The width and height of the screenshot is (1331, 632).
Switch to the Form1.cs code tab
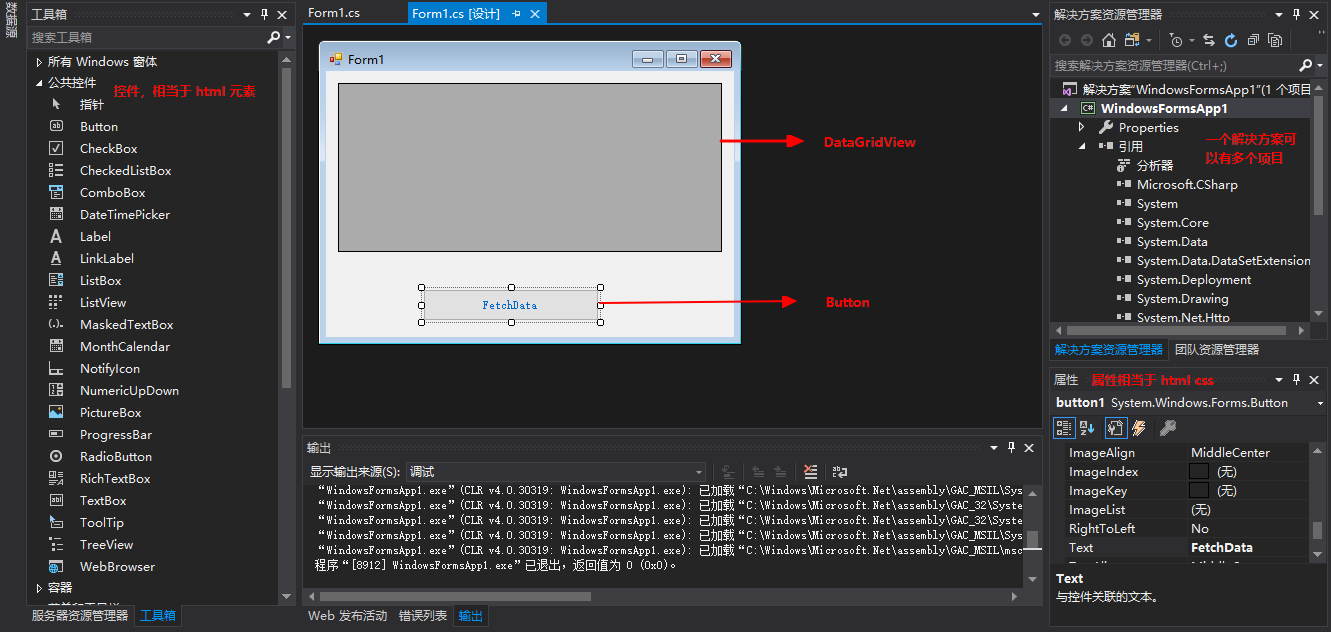(334, 13)
